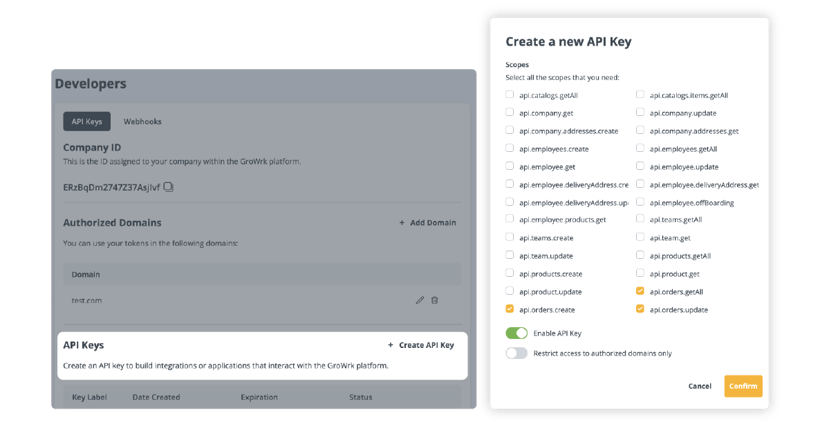Select the api.employee.offBoarding scope
820x428 pixels.
(x=640, y=201)
